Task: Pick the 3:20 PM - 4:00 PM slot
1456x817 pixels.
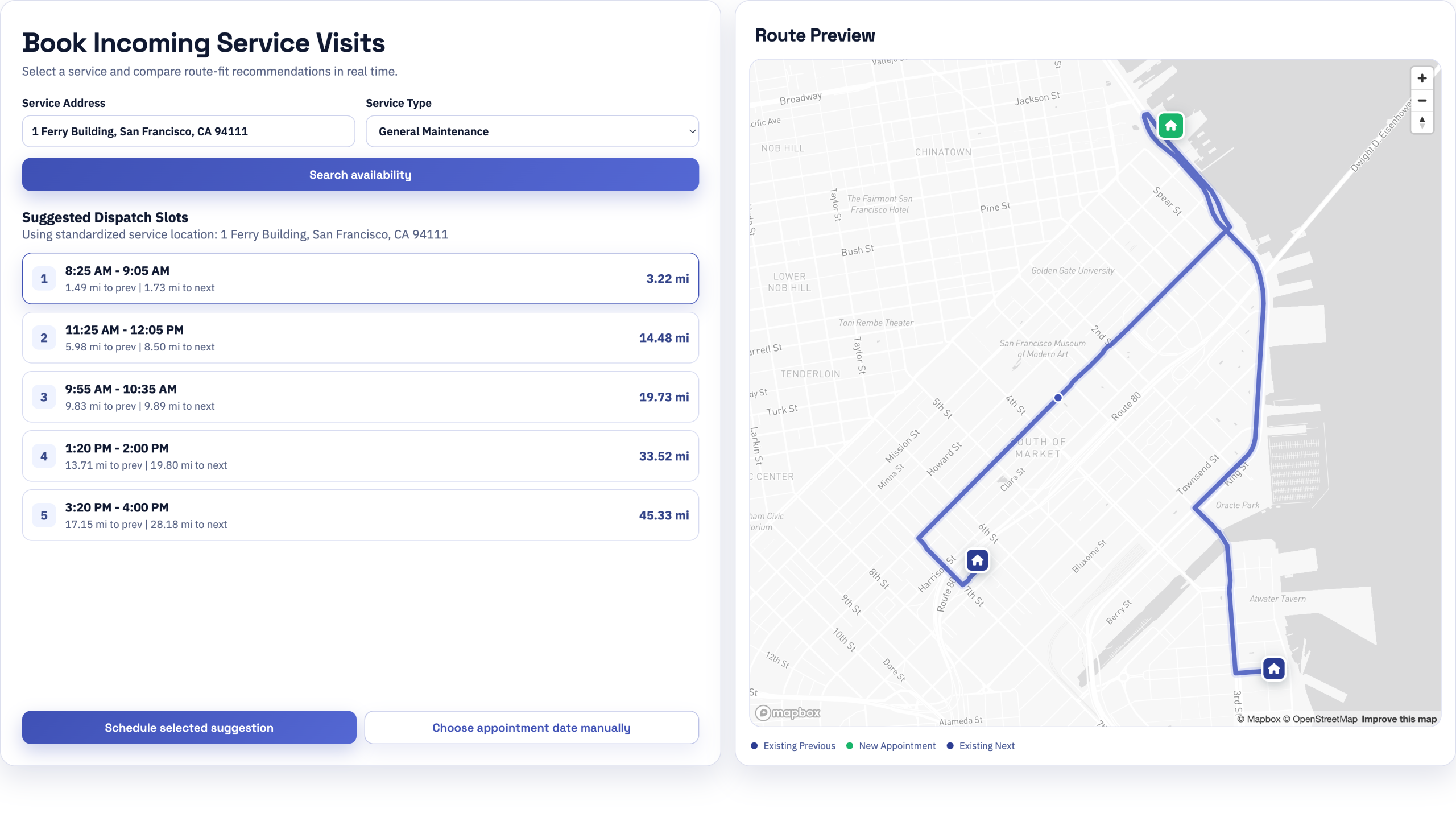Action: click(x=360, y=515)
